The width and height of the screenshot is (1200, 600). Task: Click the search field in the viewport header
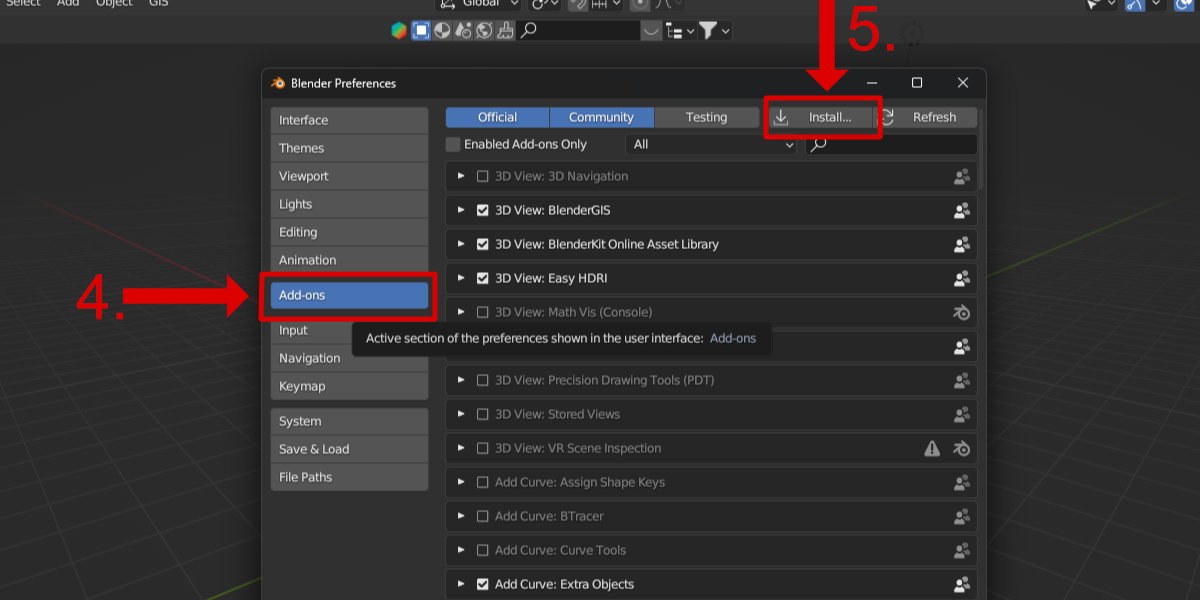(x=578, y=31)
